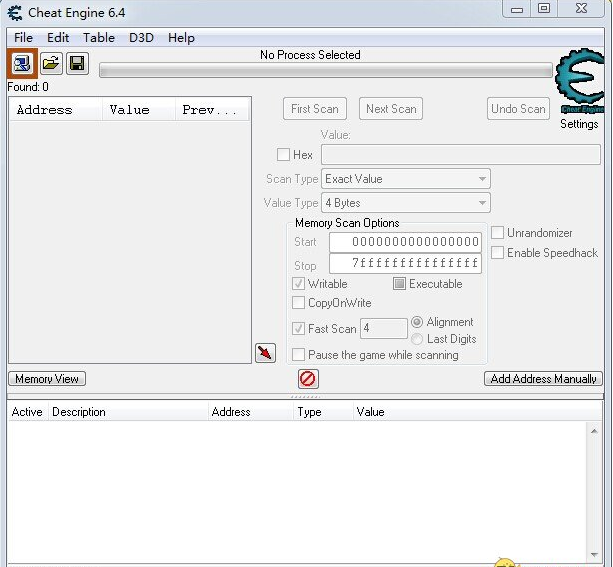This screenshot has height=567, width=613.
Task: Select the Last Digits radio button
Action: click(x=417, y=339)
